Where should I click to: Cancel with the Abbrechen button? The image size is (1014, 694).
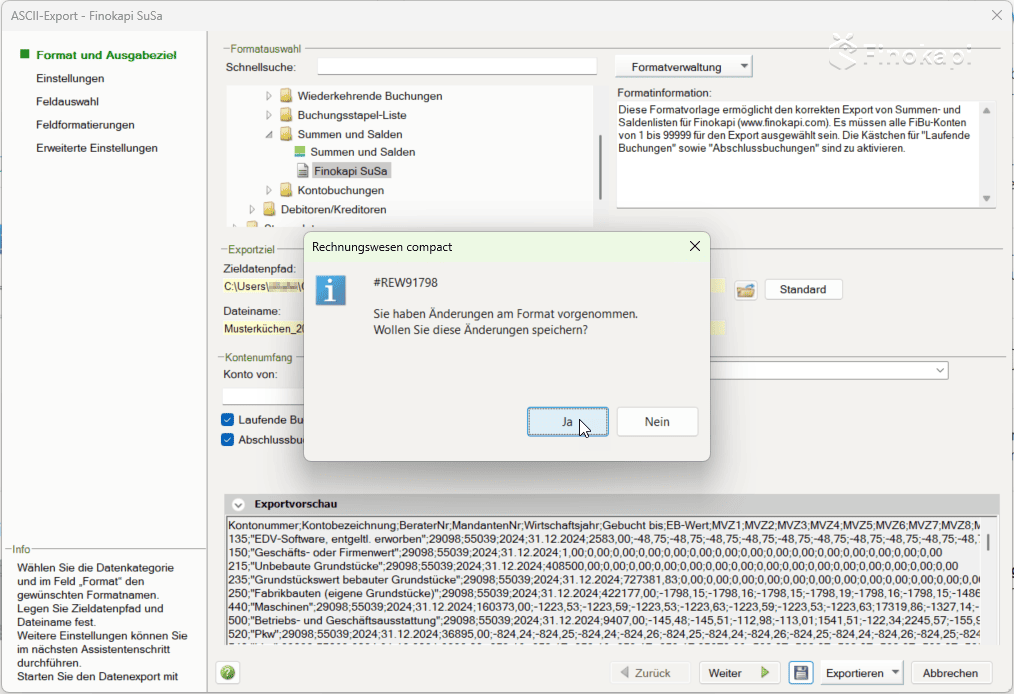coord(950,673)
